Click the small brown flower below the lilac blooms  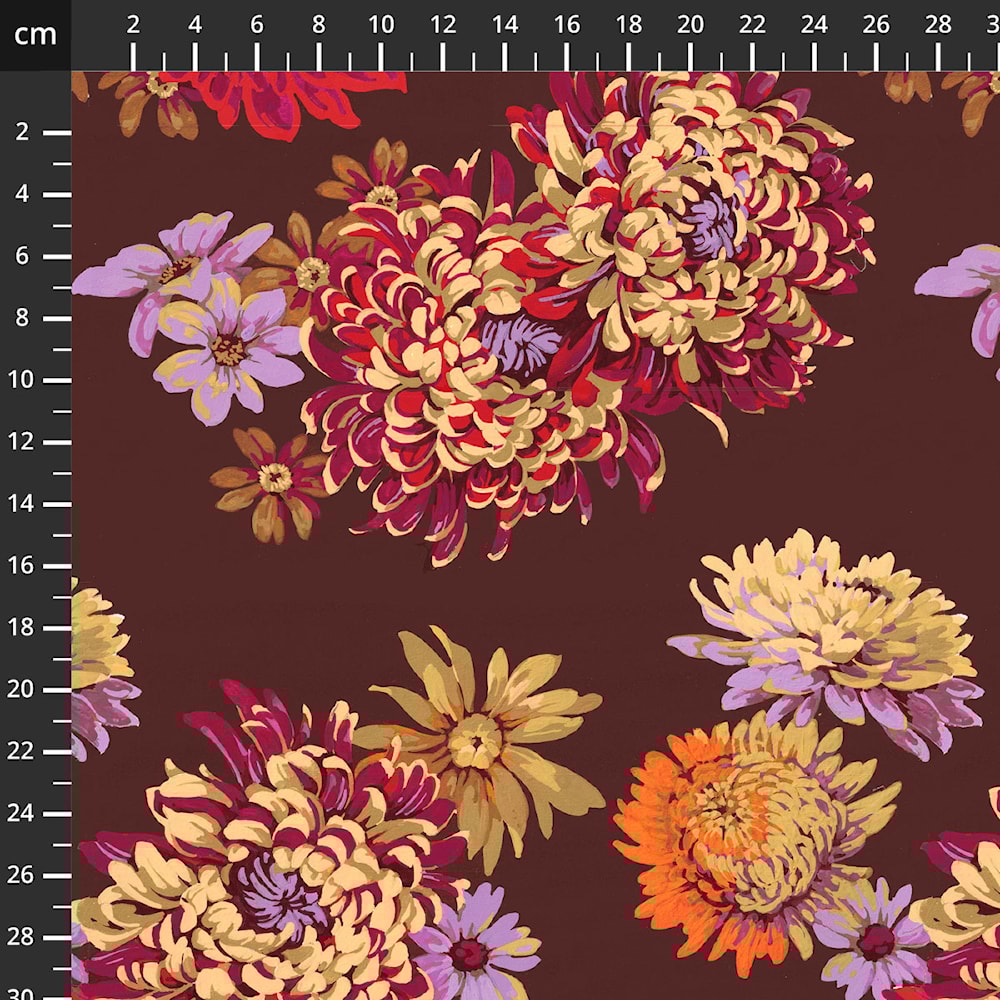(273, 480)
